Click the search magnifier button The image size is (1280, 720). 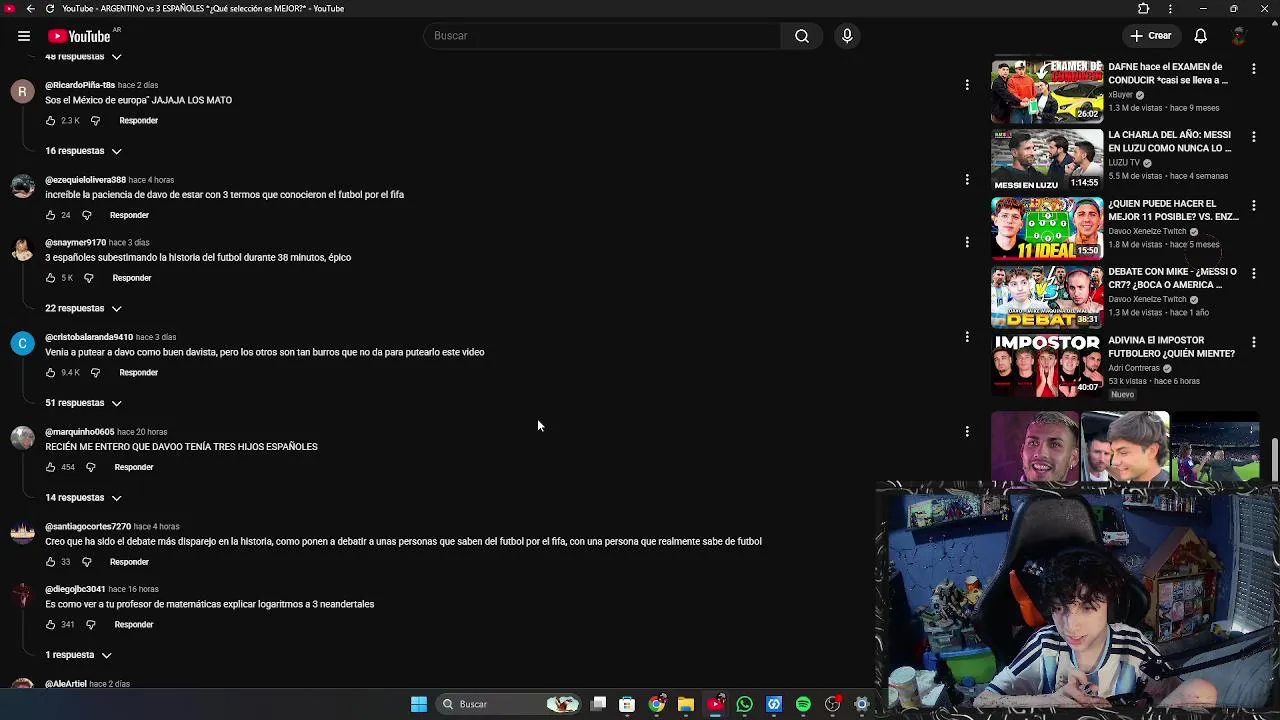point(802,36)
